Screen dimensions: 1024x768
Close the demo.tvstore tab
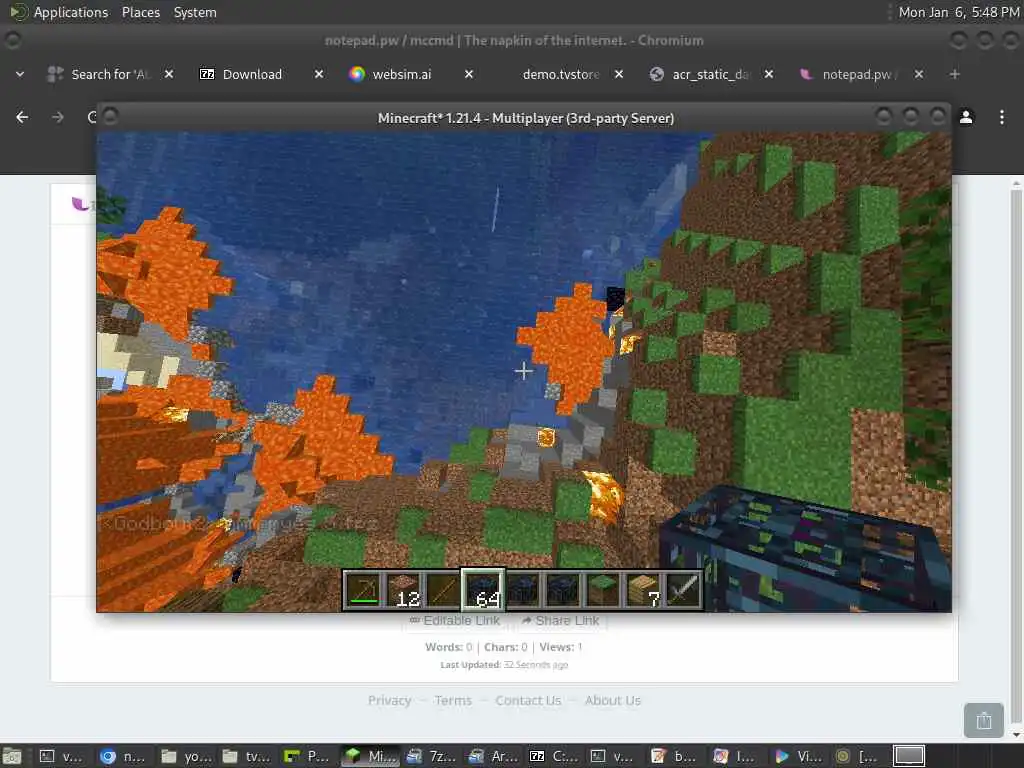(619, 74)
